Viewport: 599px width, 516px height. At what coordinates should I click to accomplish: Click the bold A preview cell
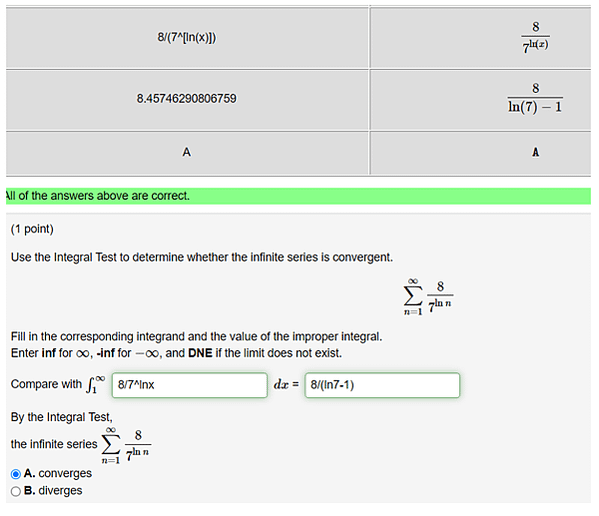click(535, 152)
